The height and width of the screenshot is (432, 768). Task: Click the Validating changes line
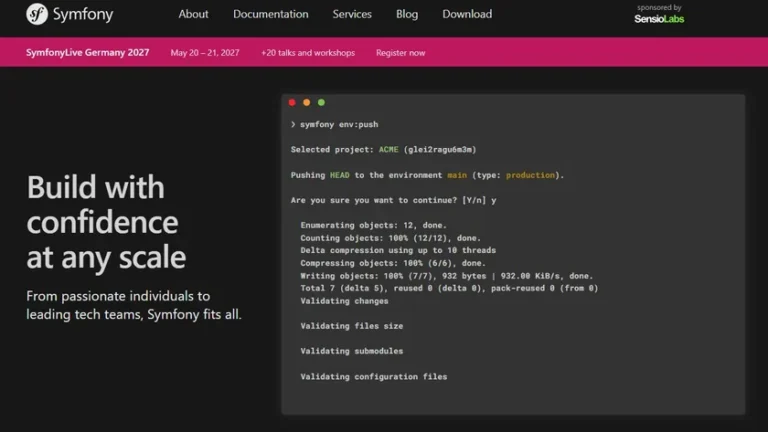click(344, 301)
